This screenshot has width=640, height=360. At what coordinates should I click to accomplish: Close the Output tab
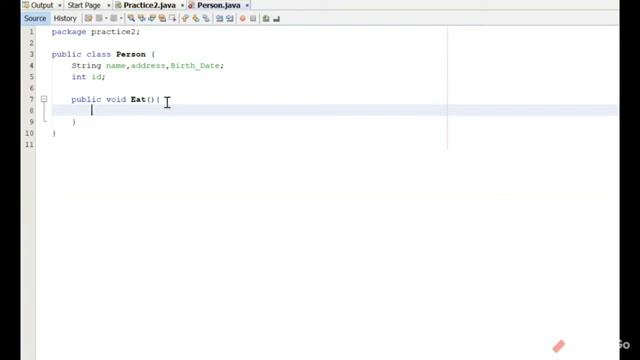60,6
